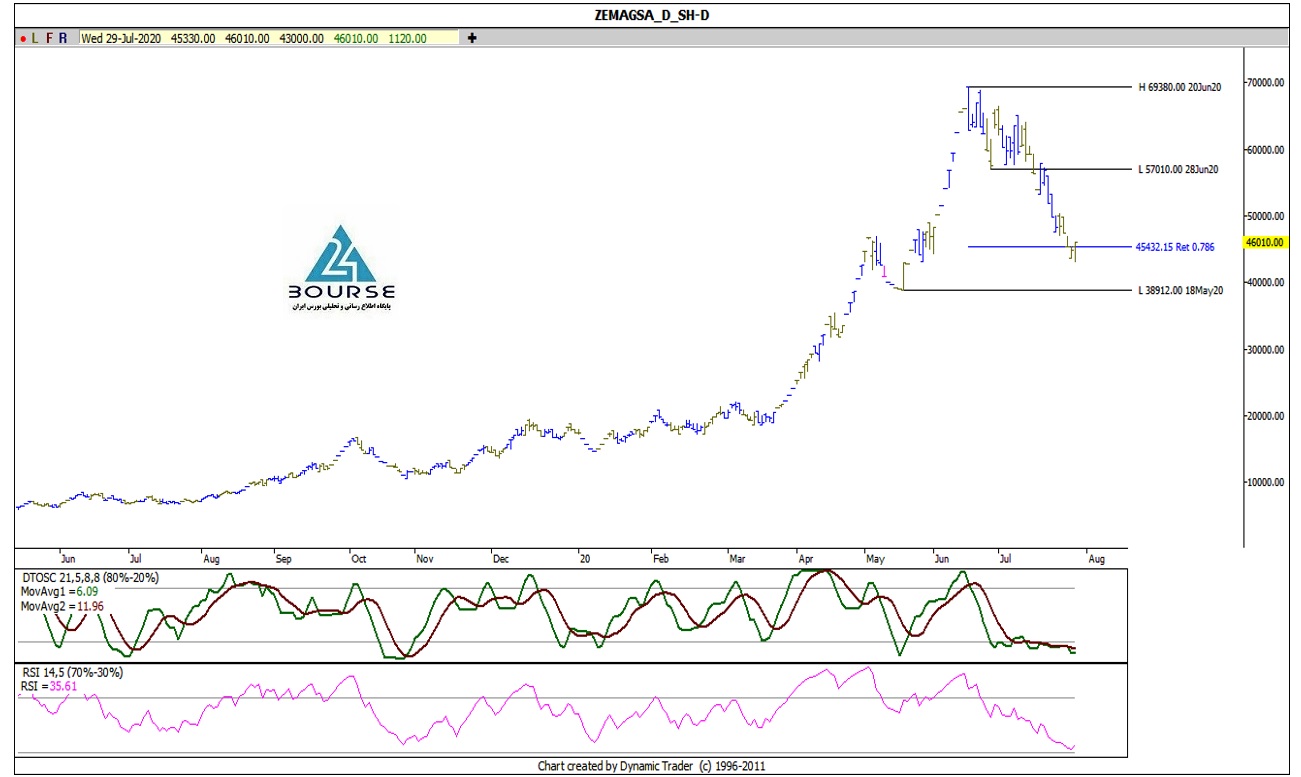Click the date field Wed 29-Jul-2020
Image resolution: width=1301 pixels, height=777 pixels.
click(123, 38)
